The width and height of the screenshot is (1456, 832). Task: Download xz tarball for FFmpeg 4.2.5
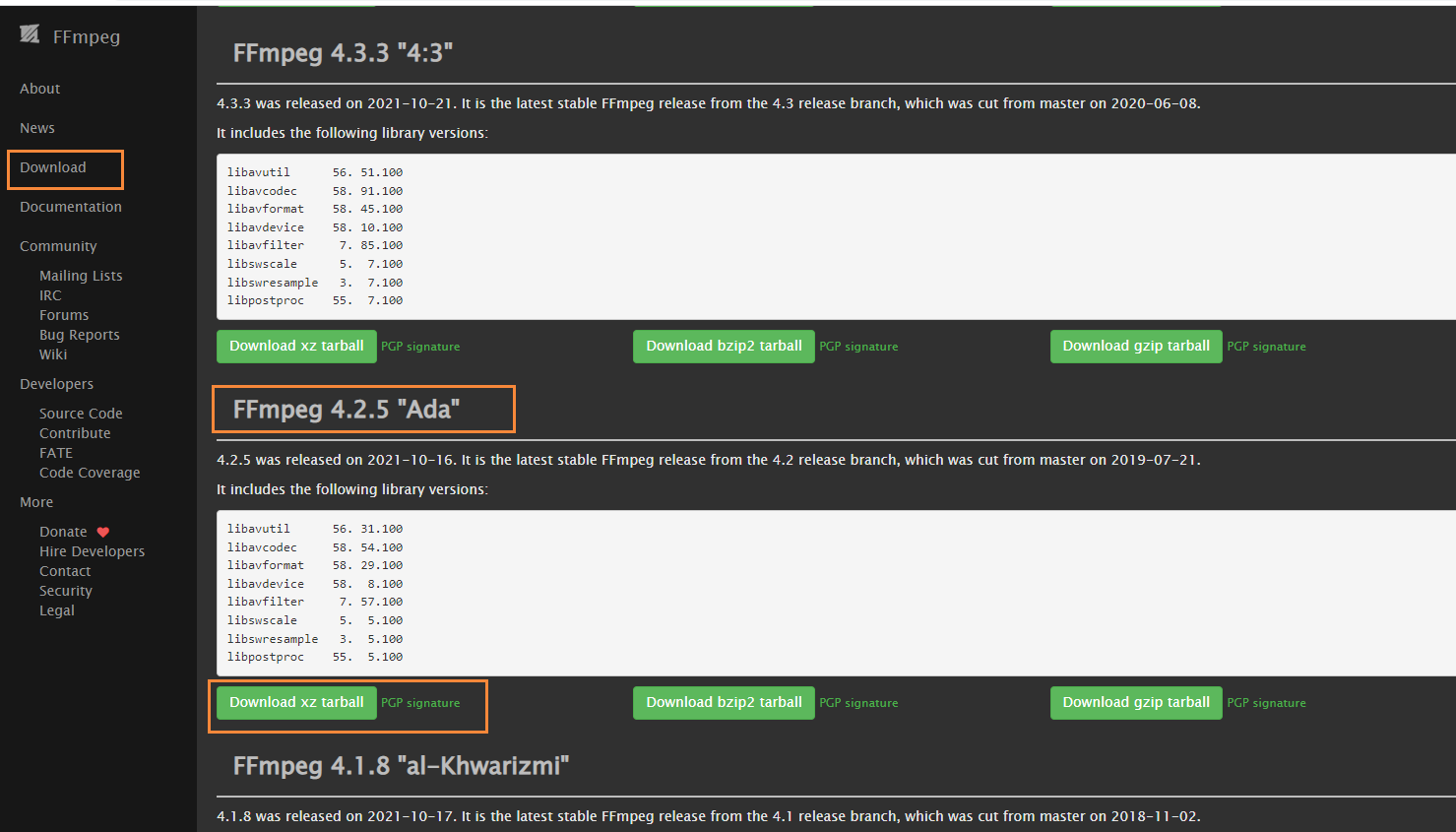[296, 703]
